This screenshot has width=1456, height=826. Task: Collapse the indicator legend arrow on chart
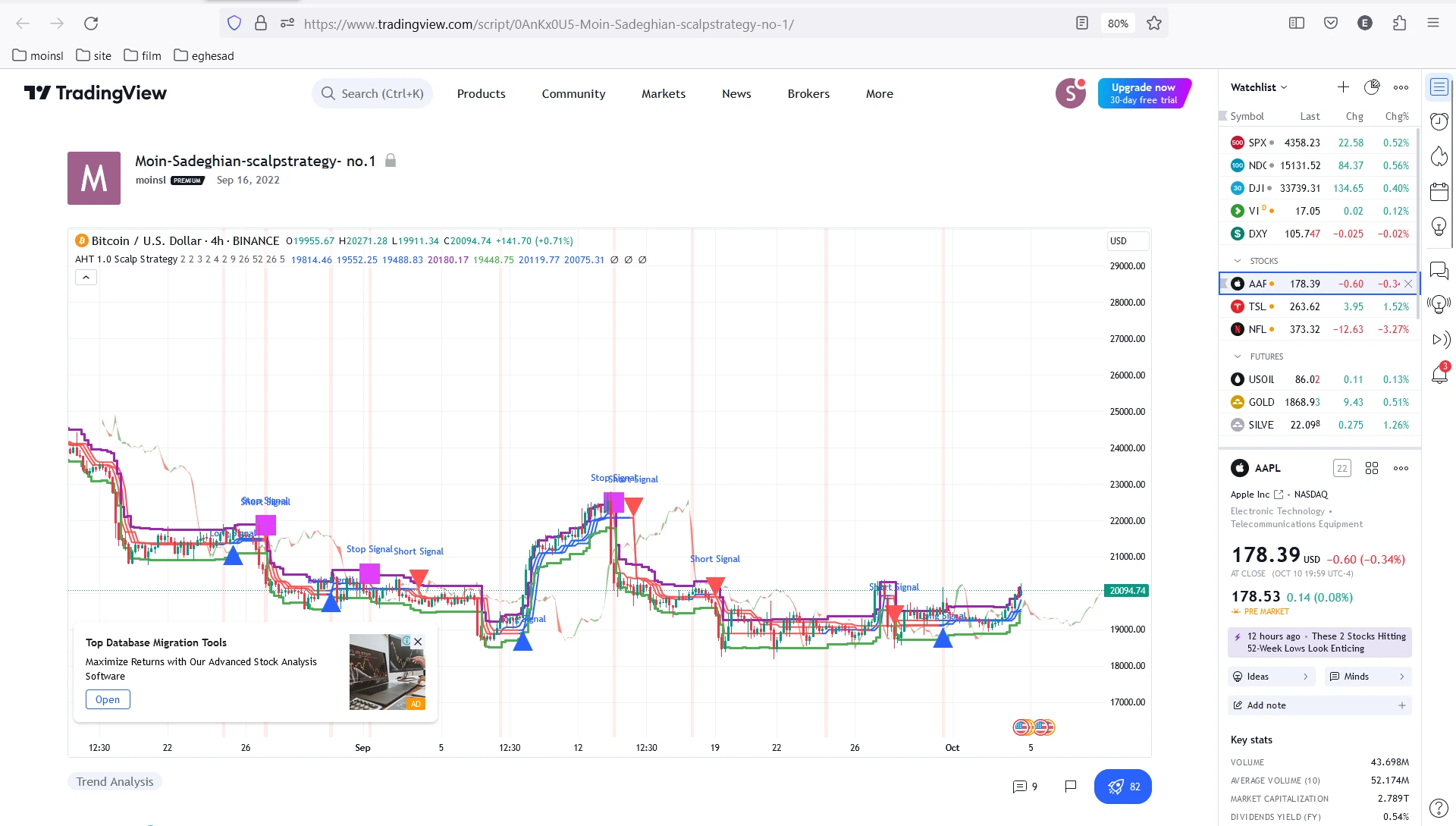coord(86,278)
